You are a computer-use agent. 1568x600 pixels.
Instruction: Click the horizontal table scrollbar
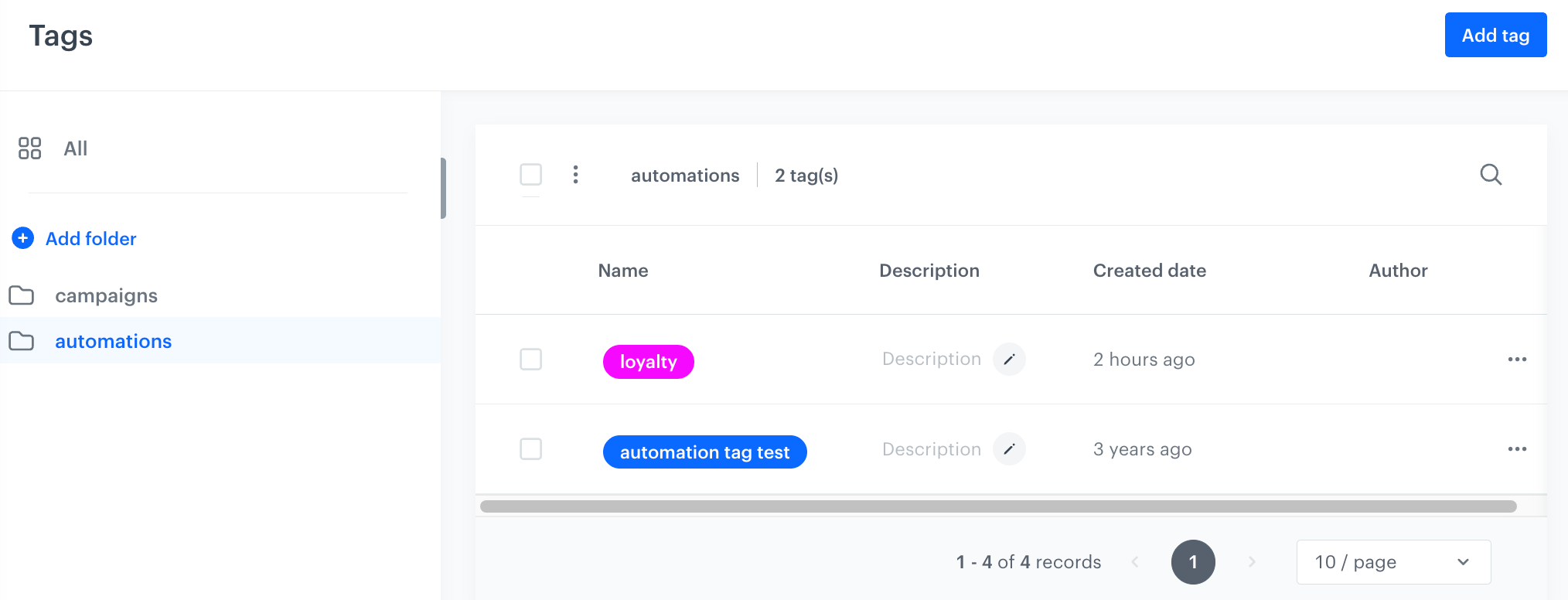(x=997, y=506)
